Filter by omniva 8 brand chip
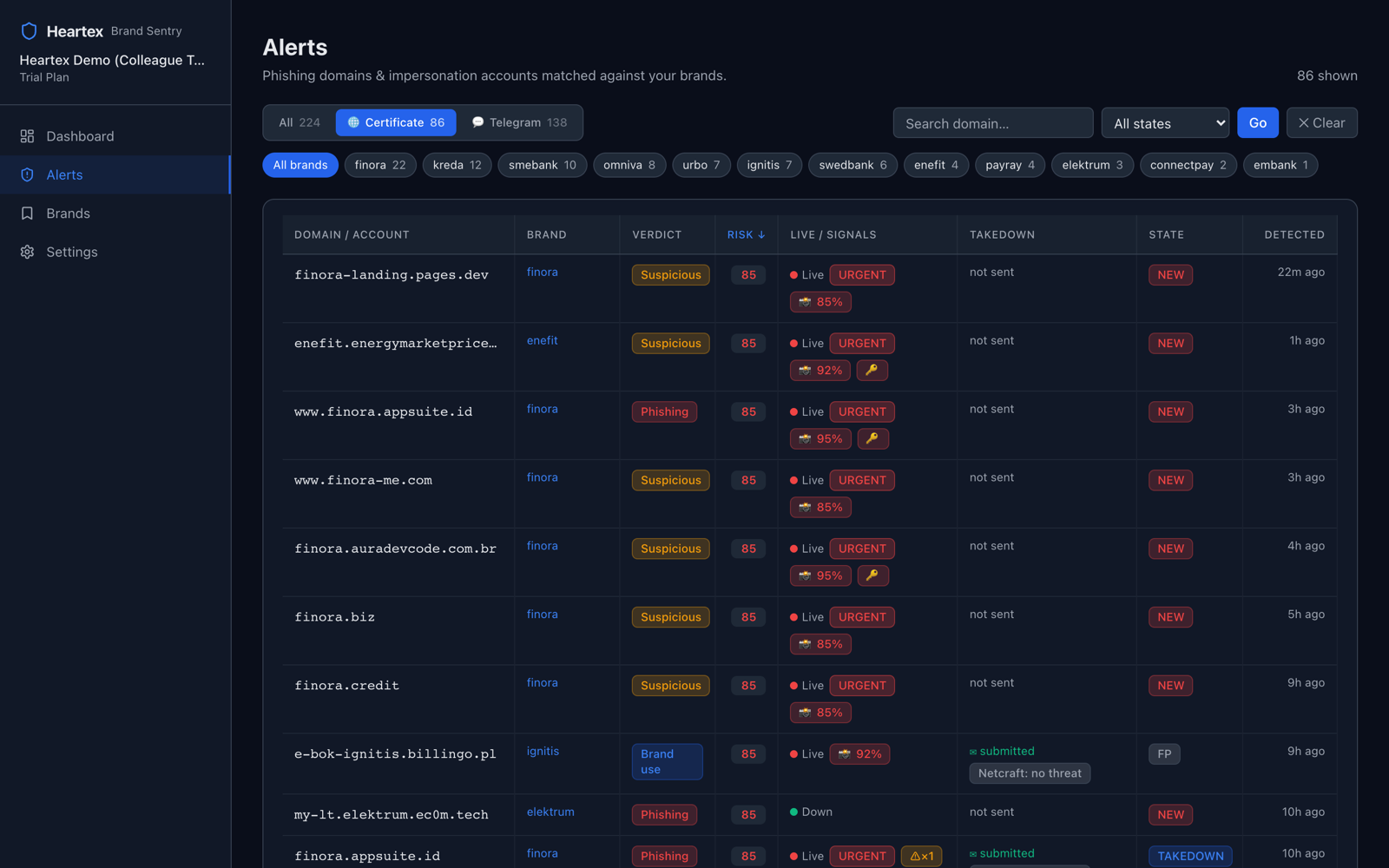1389x868 pixels. pos(629,165)
